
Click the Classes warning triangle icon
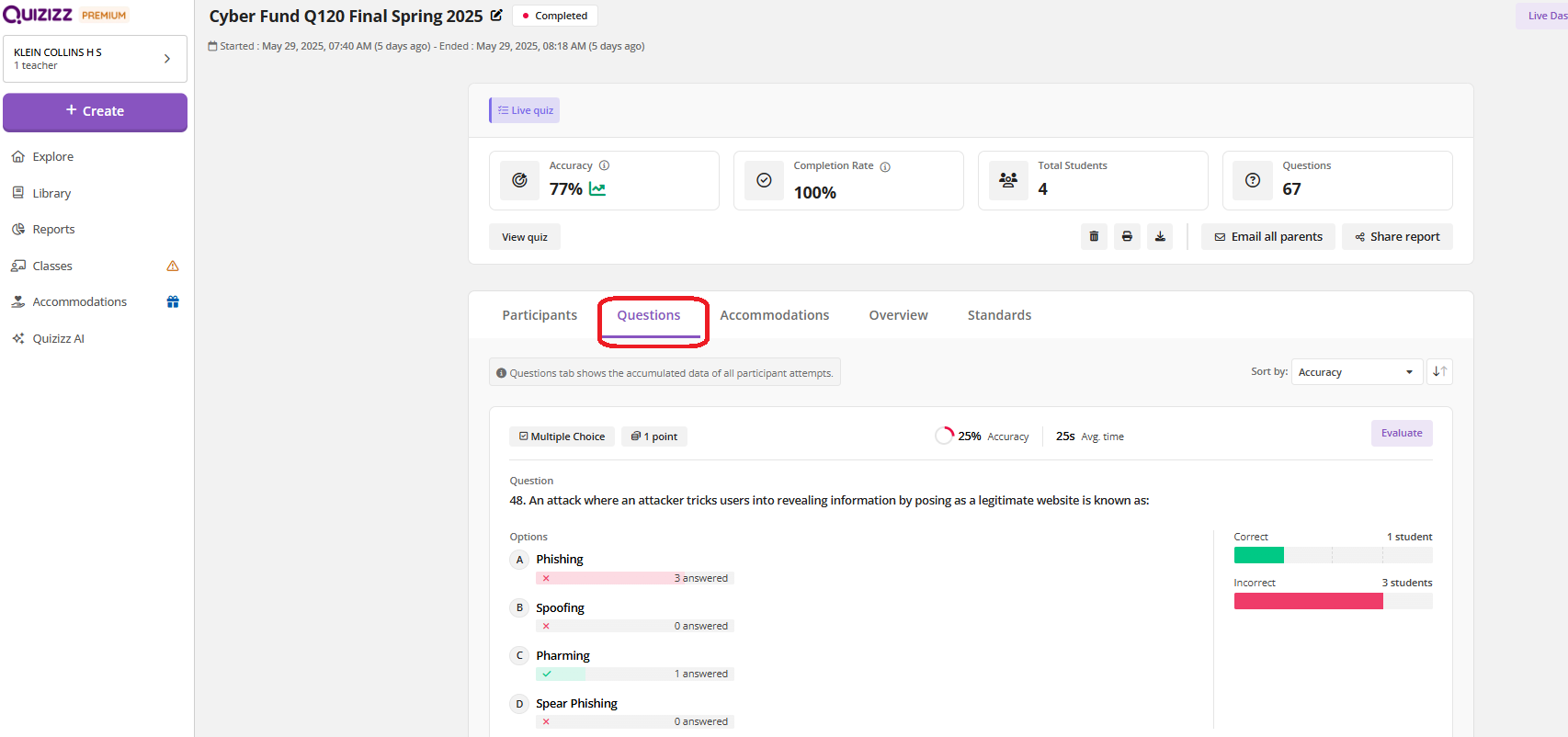[173, 266]
